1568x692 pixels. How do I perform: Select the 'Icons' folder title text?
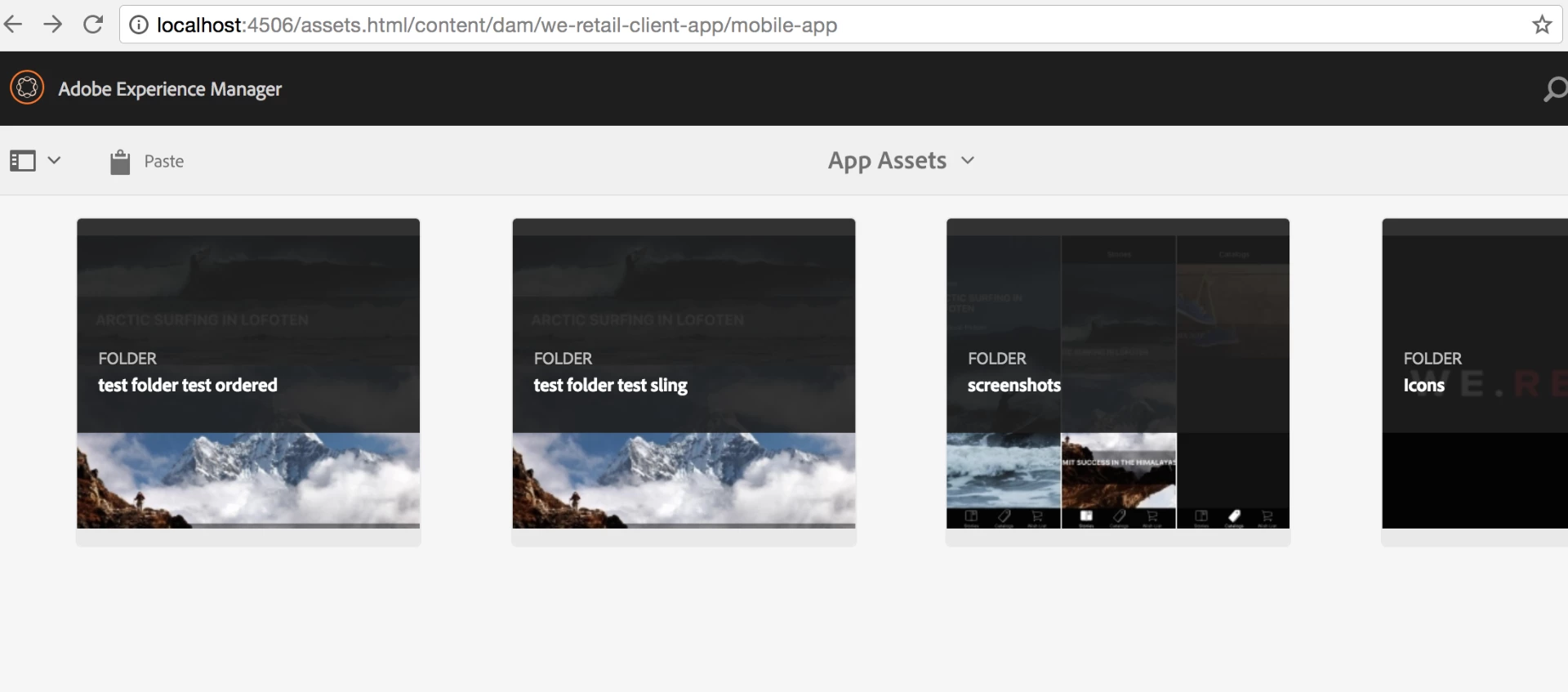coord(1424,385)
